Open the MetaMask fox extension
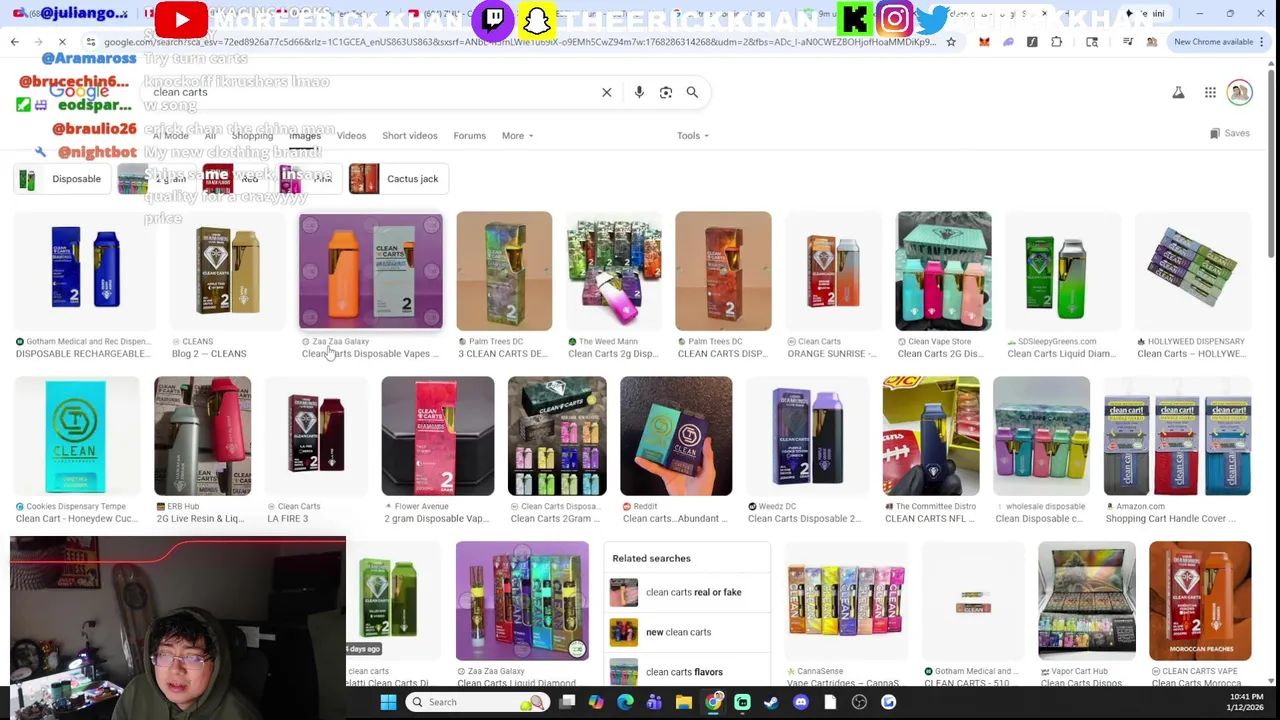This screenshot has height=720, width=1280. (984, 42)
